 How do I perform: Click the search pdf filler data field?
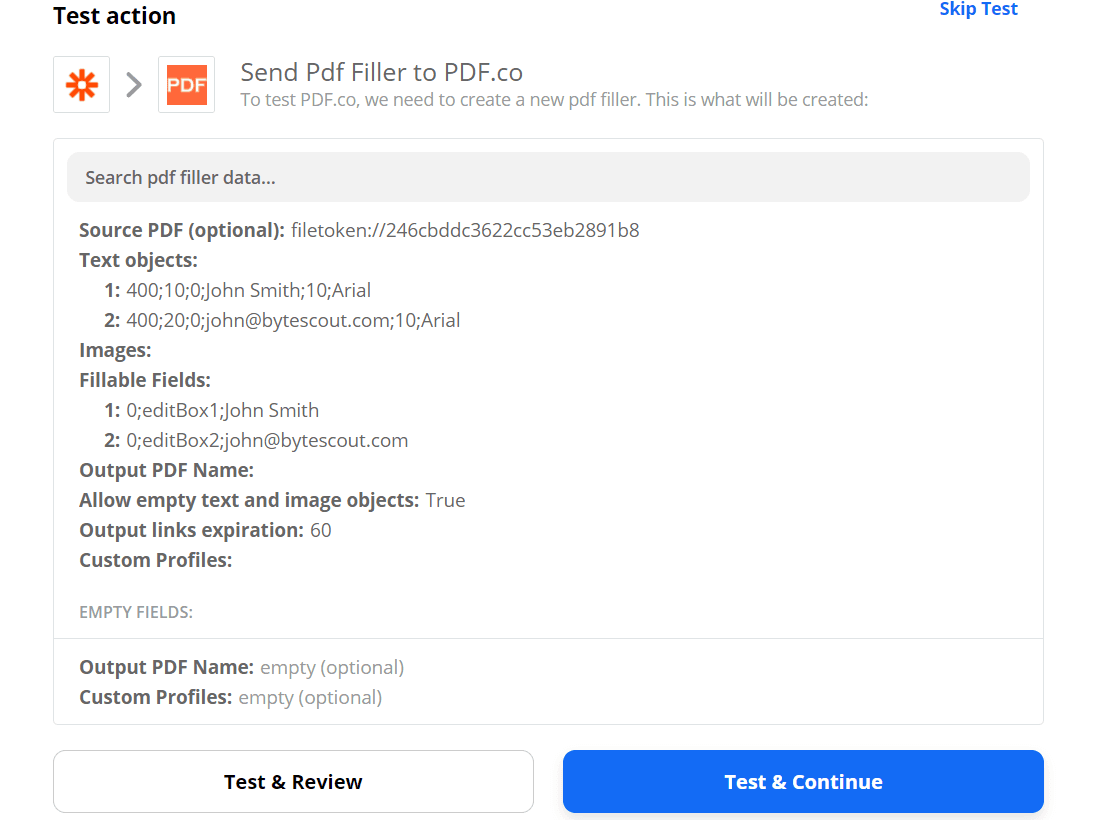[548, 176]
